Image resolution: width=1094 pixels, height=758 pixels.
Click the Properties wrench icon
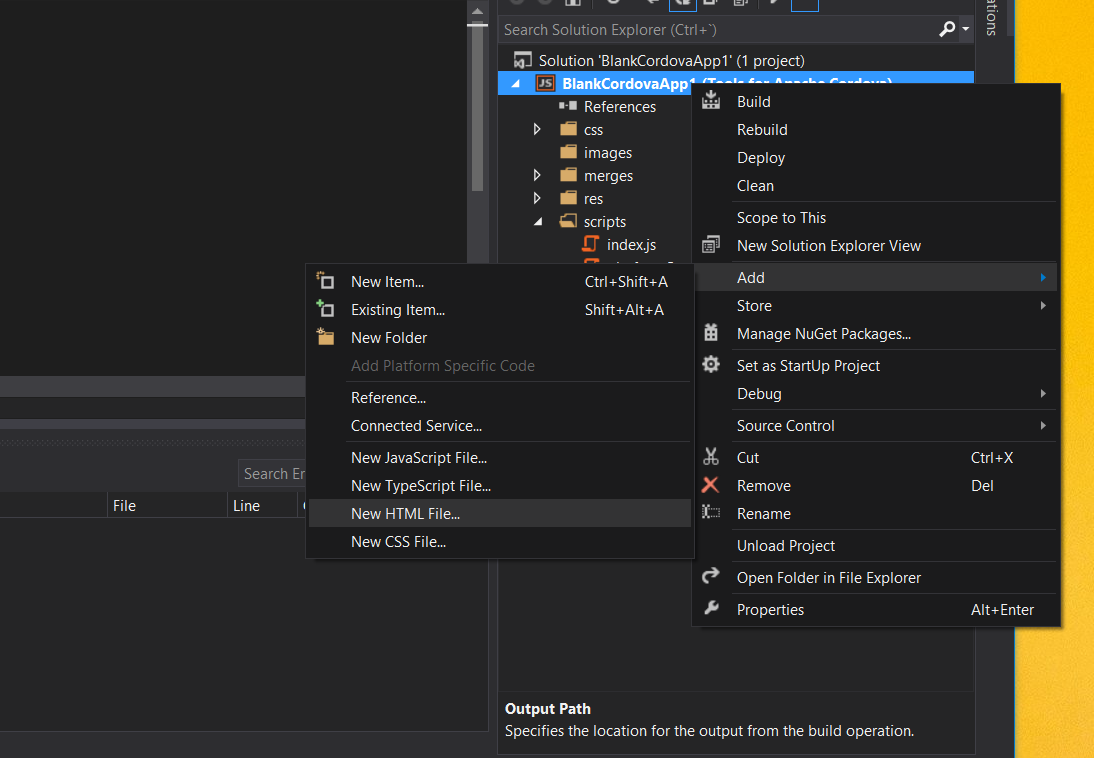[x=711, y=609]
